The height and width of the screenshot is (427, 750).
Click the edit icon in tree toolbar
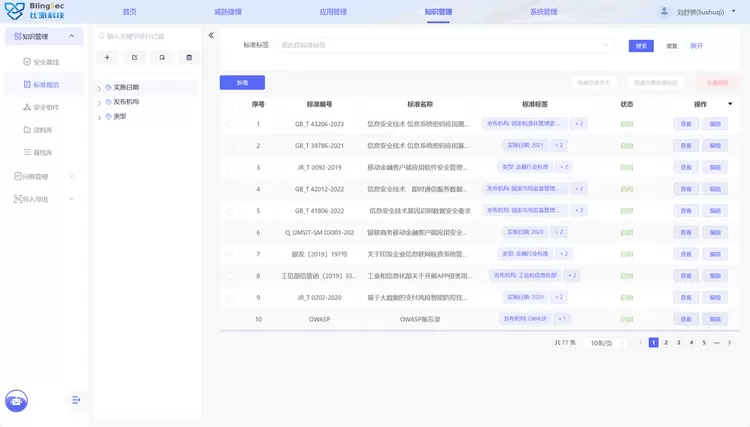tap(134, 58)
